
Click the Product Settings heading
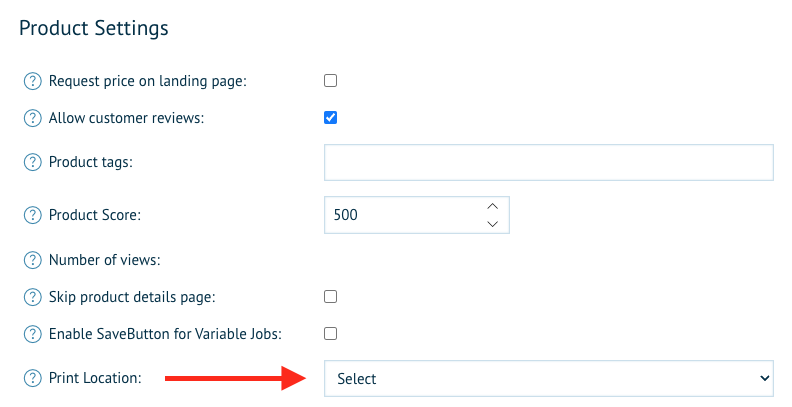94,28
